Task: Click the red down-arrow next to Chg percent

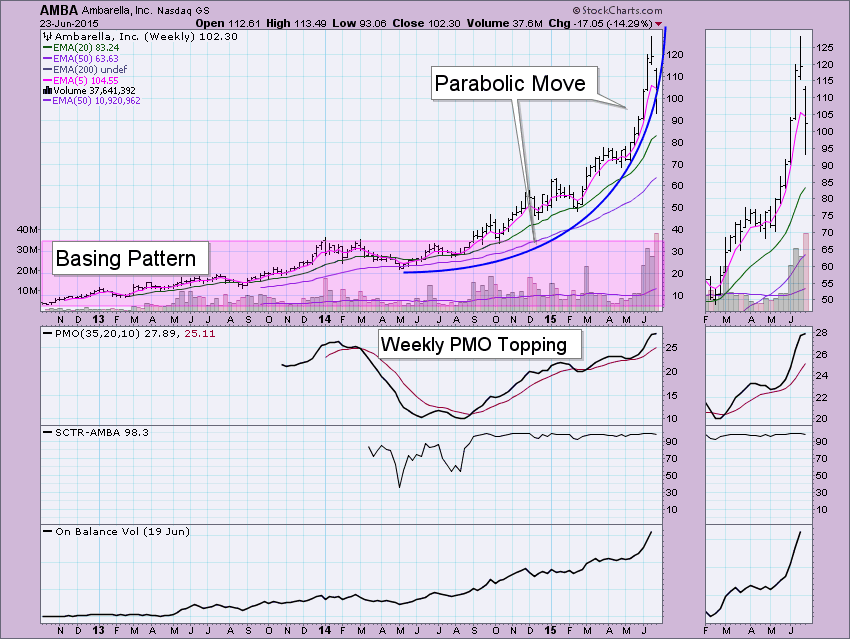Action: pos(658,24)
